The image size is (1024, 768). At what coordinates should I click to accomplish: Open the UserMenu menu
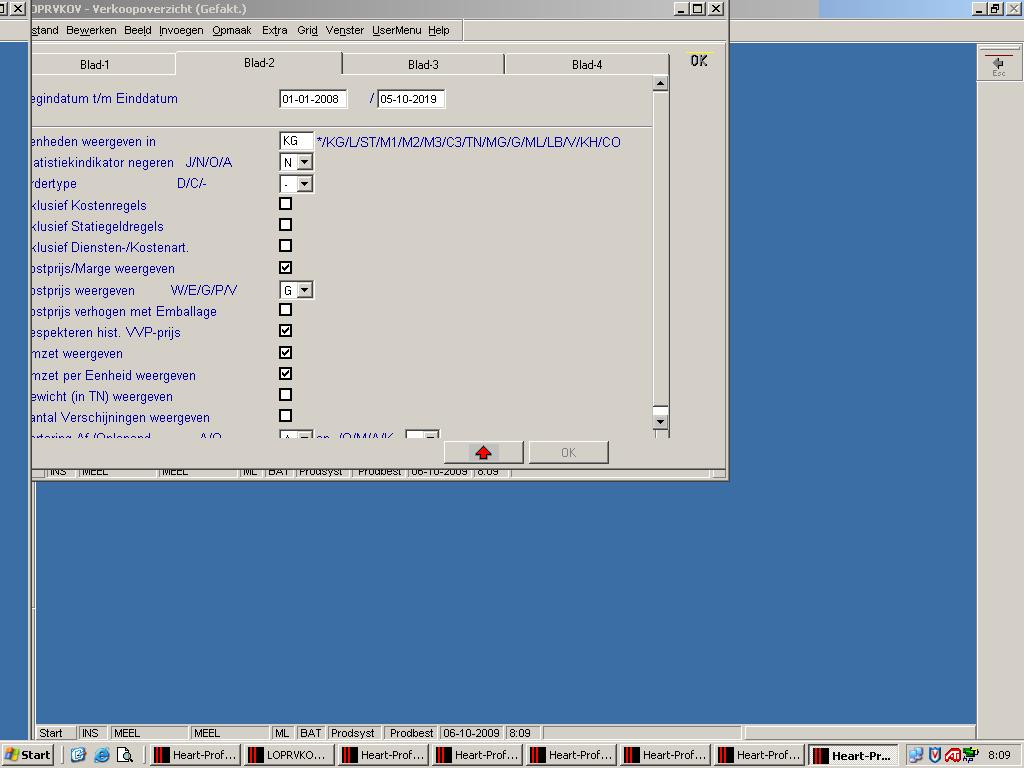click(396, 30)
